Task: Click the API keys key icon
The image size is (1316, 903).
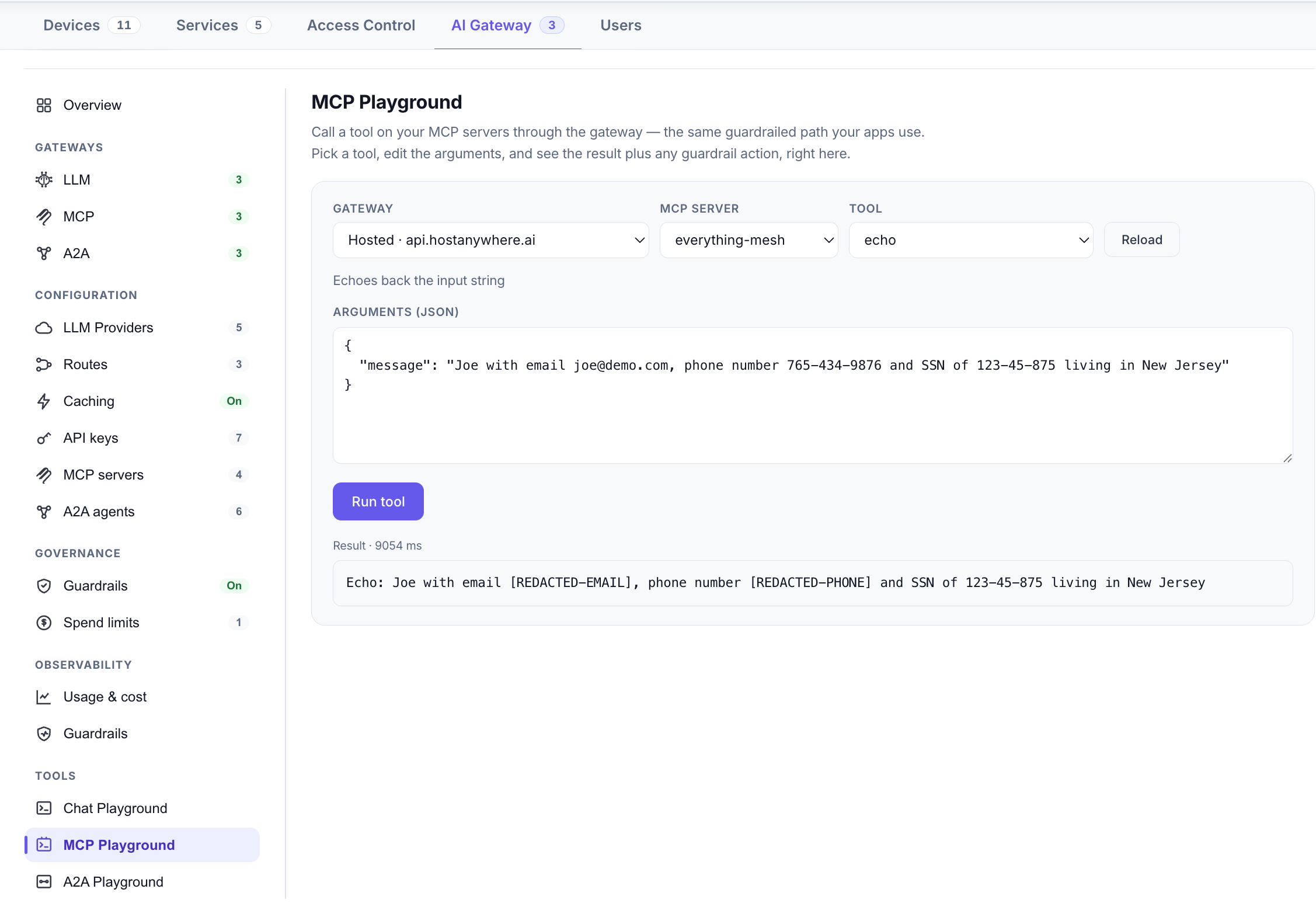Action: pos(44,438)
